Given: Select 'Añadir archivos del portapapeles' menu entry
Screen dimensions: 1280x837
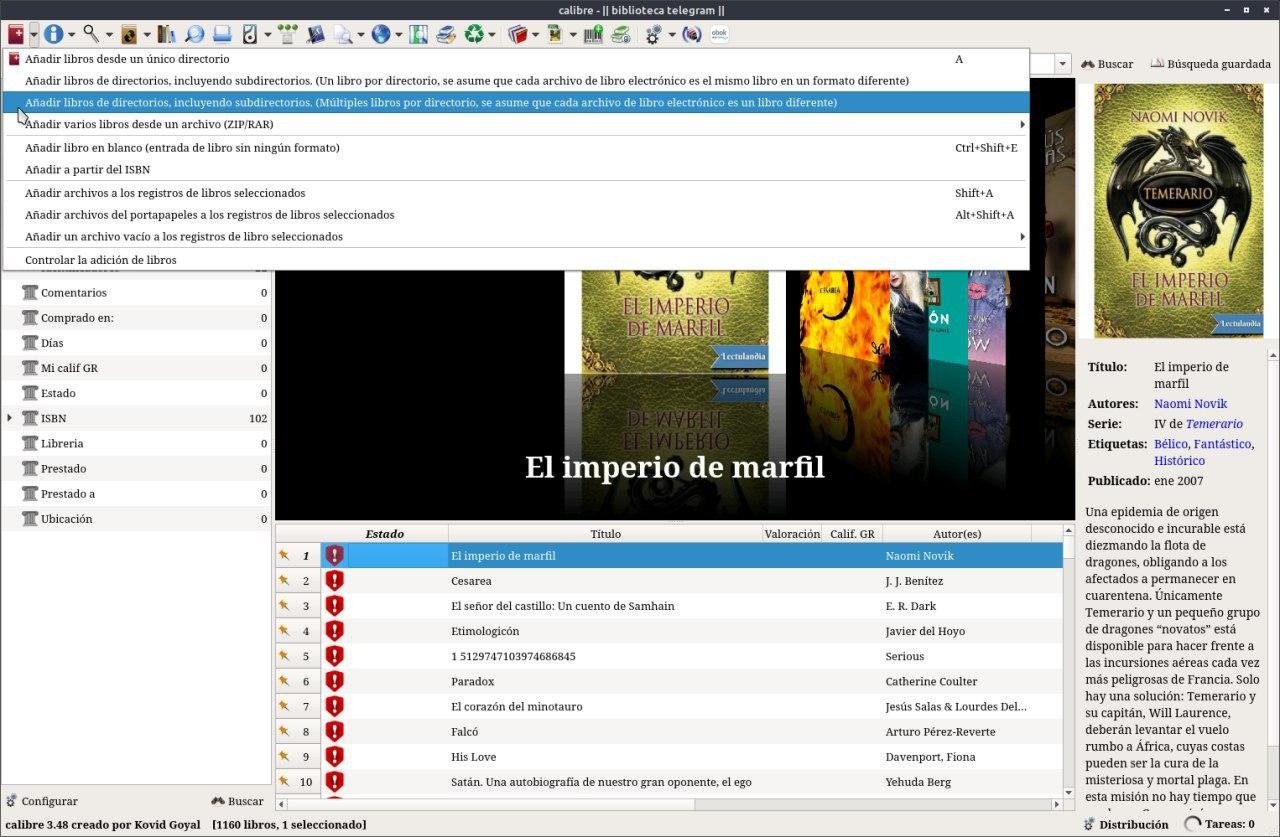Looking at the screenshot, I should tap(516, 214).
